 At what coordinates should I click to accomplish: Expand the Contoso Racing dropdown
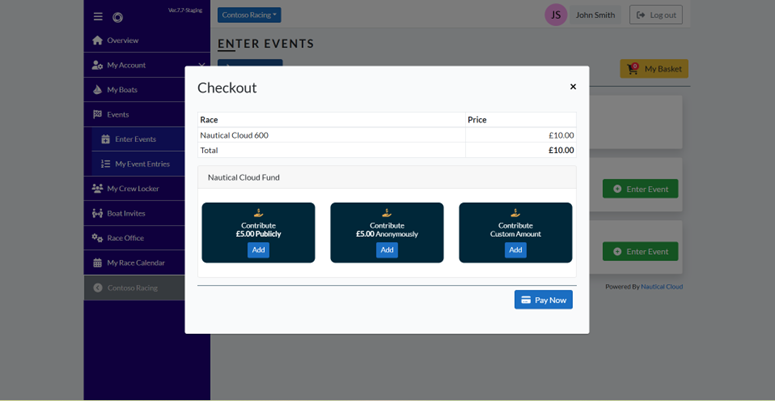pos(249,15)
